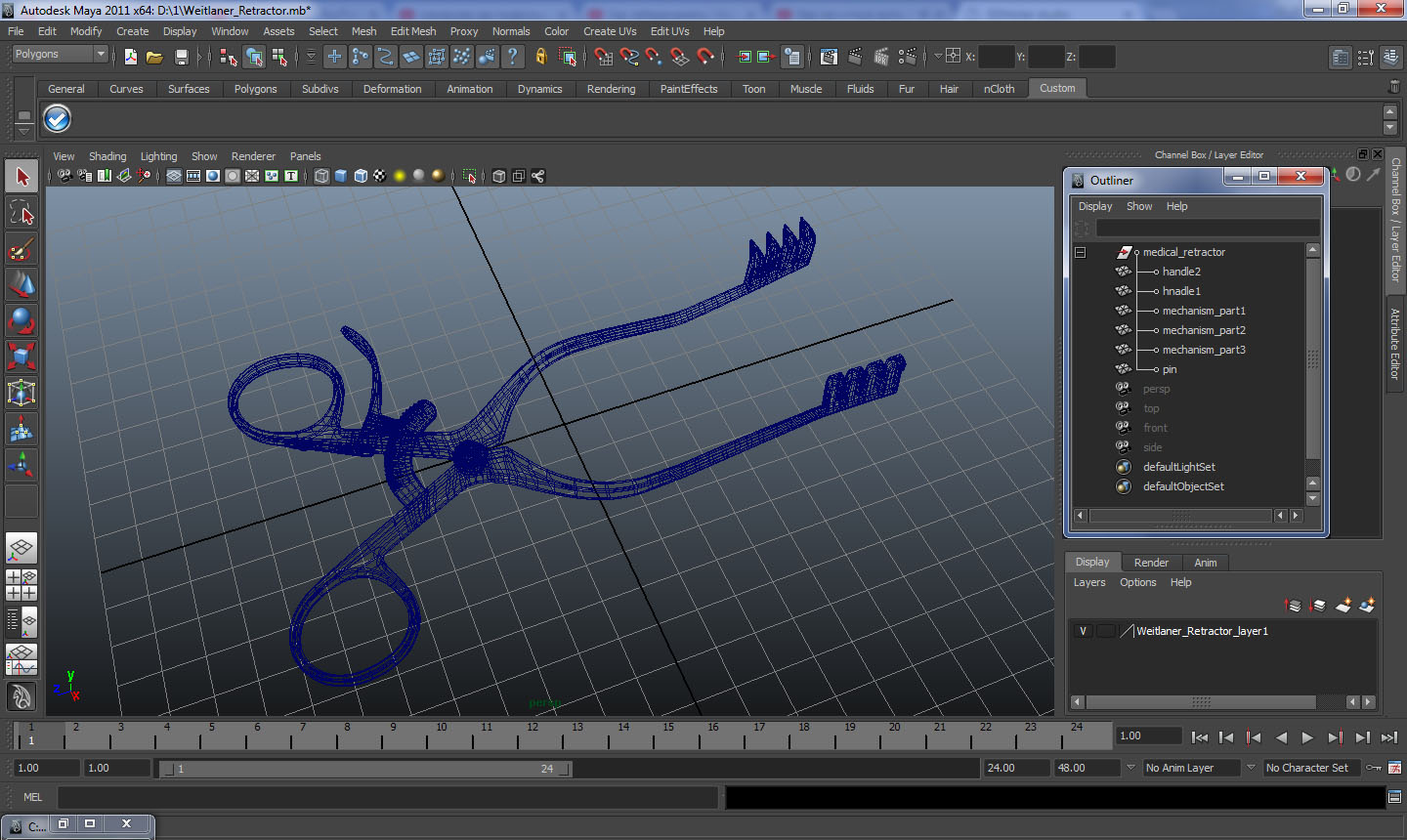This screenshot has height=840, width=1407.
Task: Select the pin object in Outliner
Action: (1170, 369)
